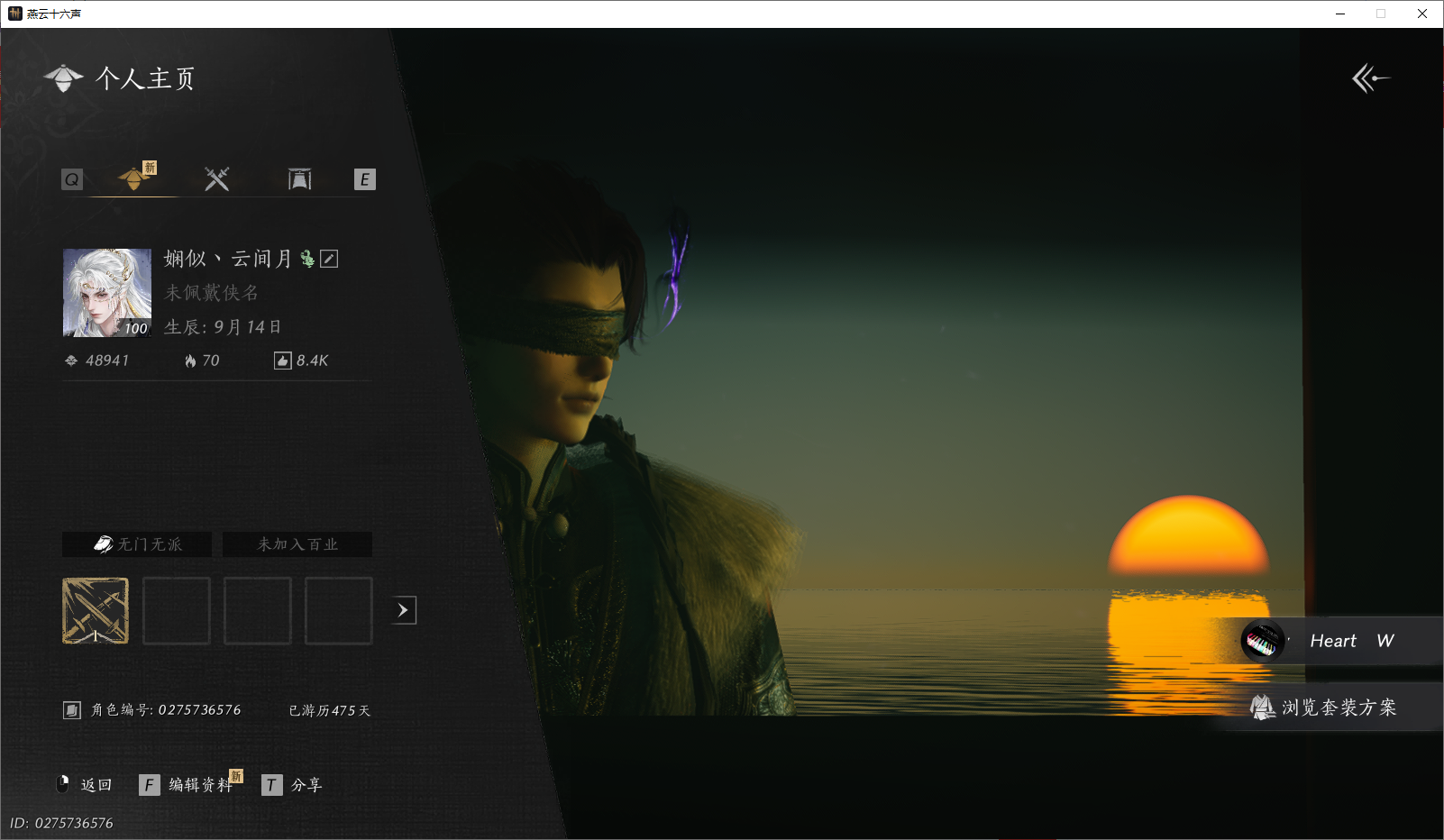Open the Heart music piano icon
Image resolution: width=1444 pixels, height=840 pixels.
1262,642
